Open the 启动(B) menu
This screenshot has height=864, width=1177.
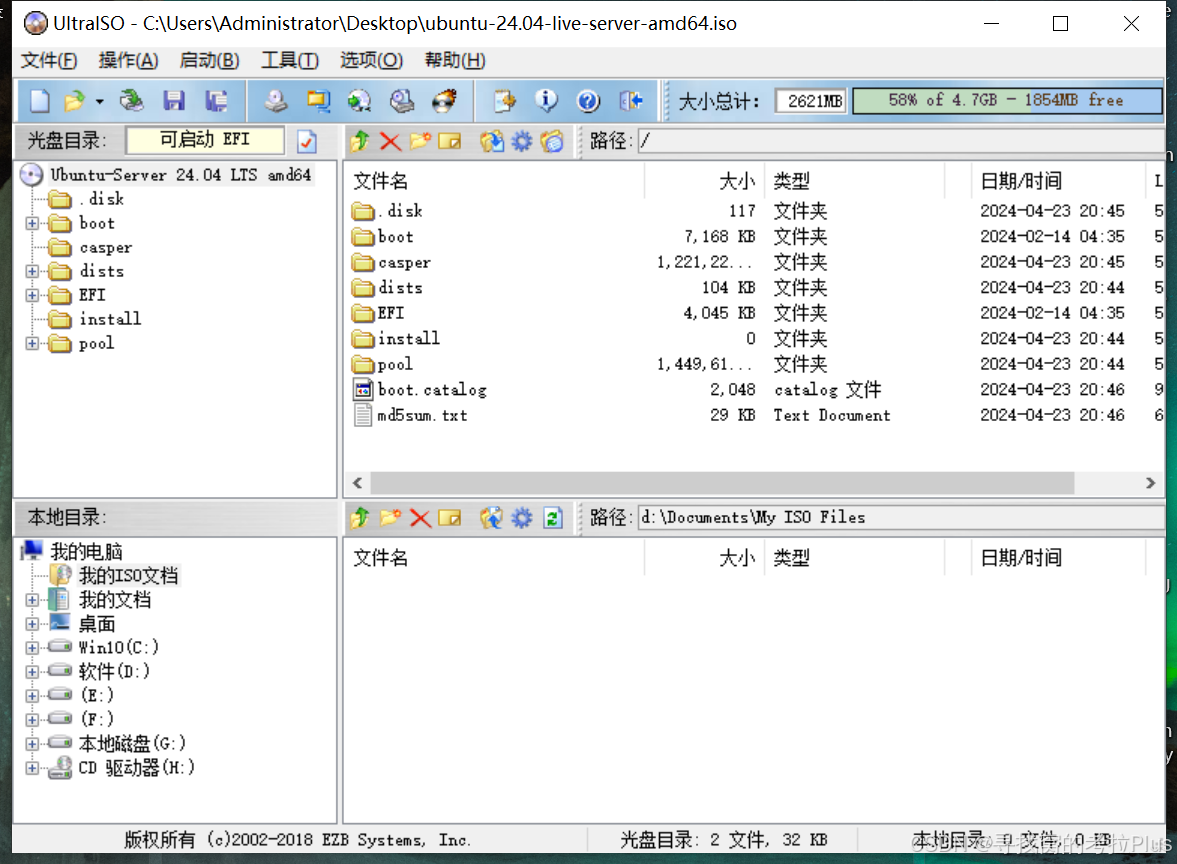(209, 60)
